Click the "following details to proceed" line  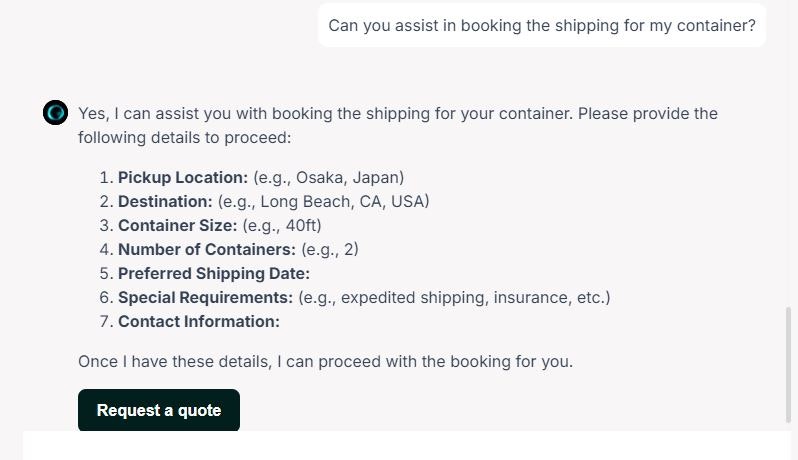pyautogui.click(x=185, y=137)
